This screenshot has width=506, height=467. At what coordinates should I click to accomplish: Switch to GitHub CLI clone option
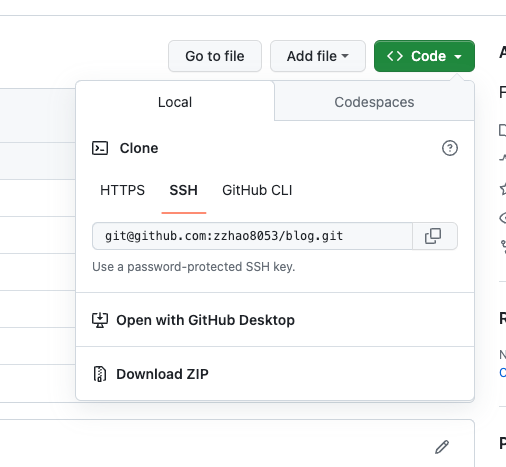257,190
